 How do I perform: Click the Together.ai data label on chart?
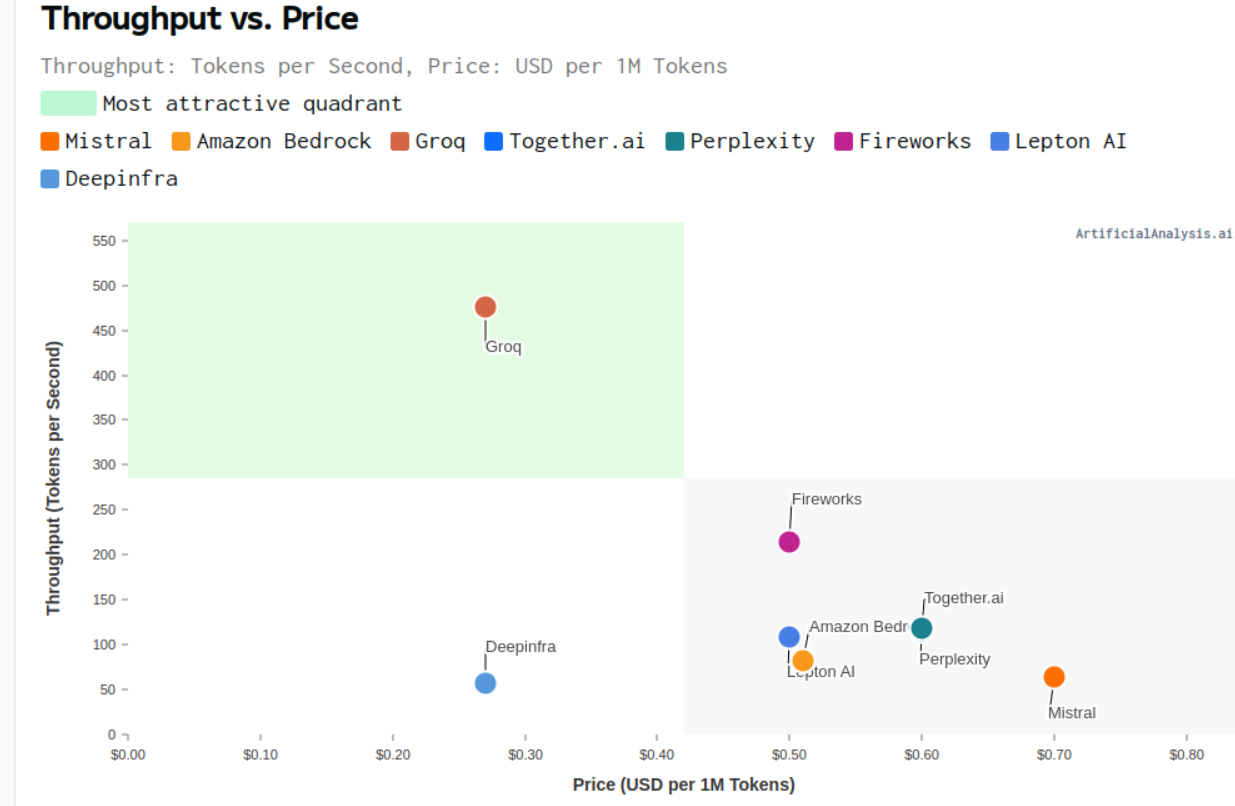963,598
